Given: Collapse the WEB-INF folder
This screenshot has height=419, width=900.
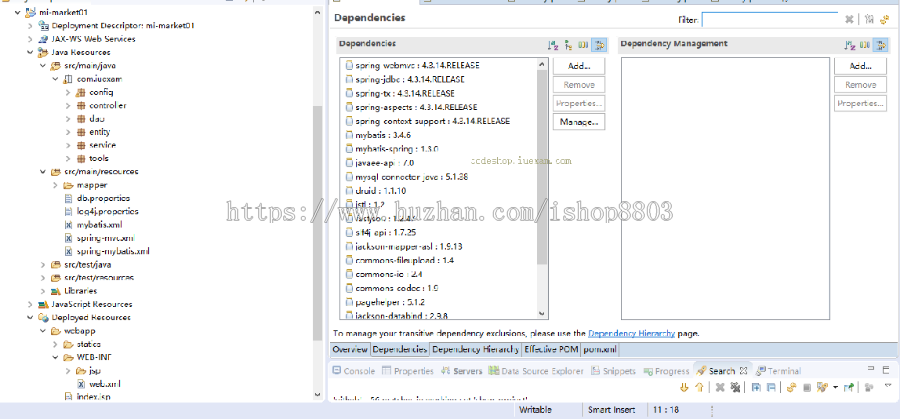Looking at the screenshot, I should click(55, 357).
